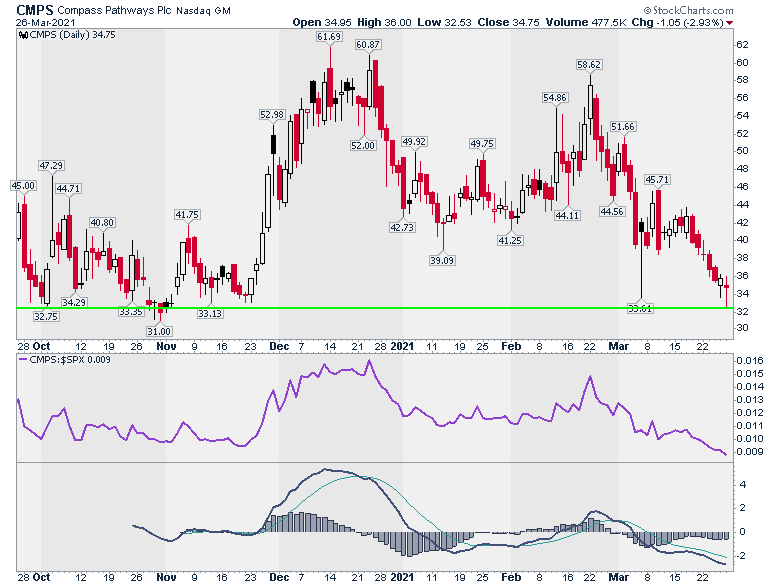The image size is (780, 586).
Task: Click the 31.00 lowest price label
Action: pyautogui.click(x=159, y=332)
